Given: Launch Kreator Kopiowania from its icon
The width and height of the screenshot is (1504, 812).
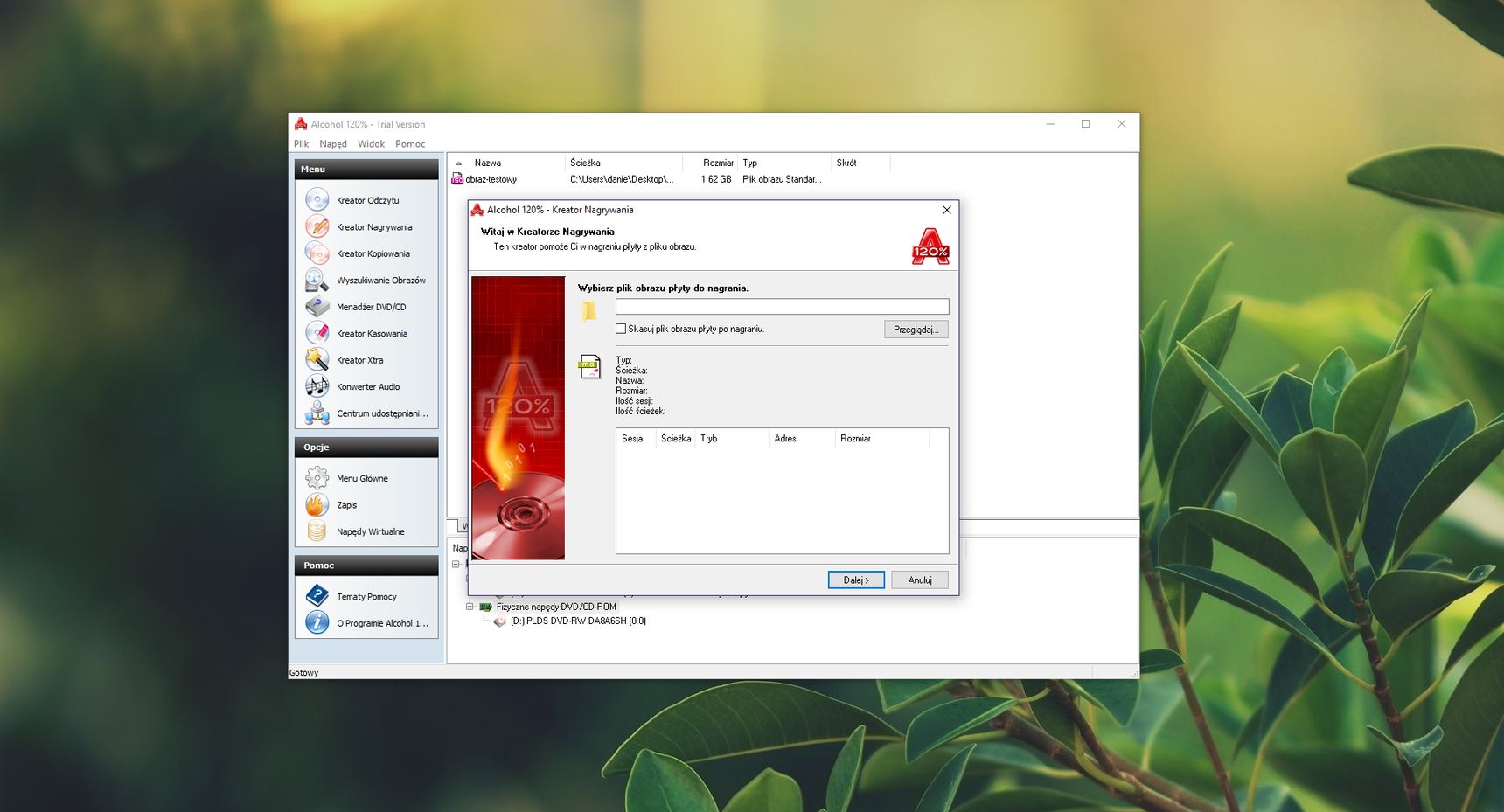Looking at the screenshot, I should (317, 253).
